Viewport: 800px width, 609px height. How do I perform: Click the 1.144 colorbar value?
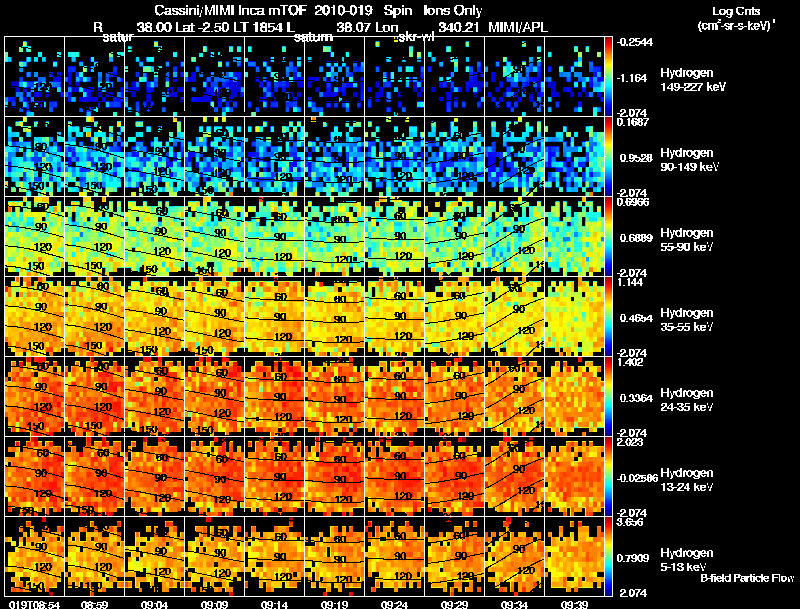(x=630, y=282)
